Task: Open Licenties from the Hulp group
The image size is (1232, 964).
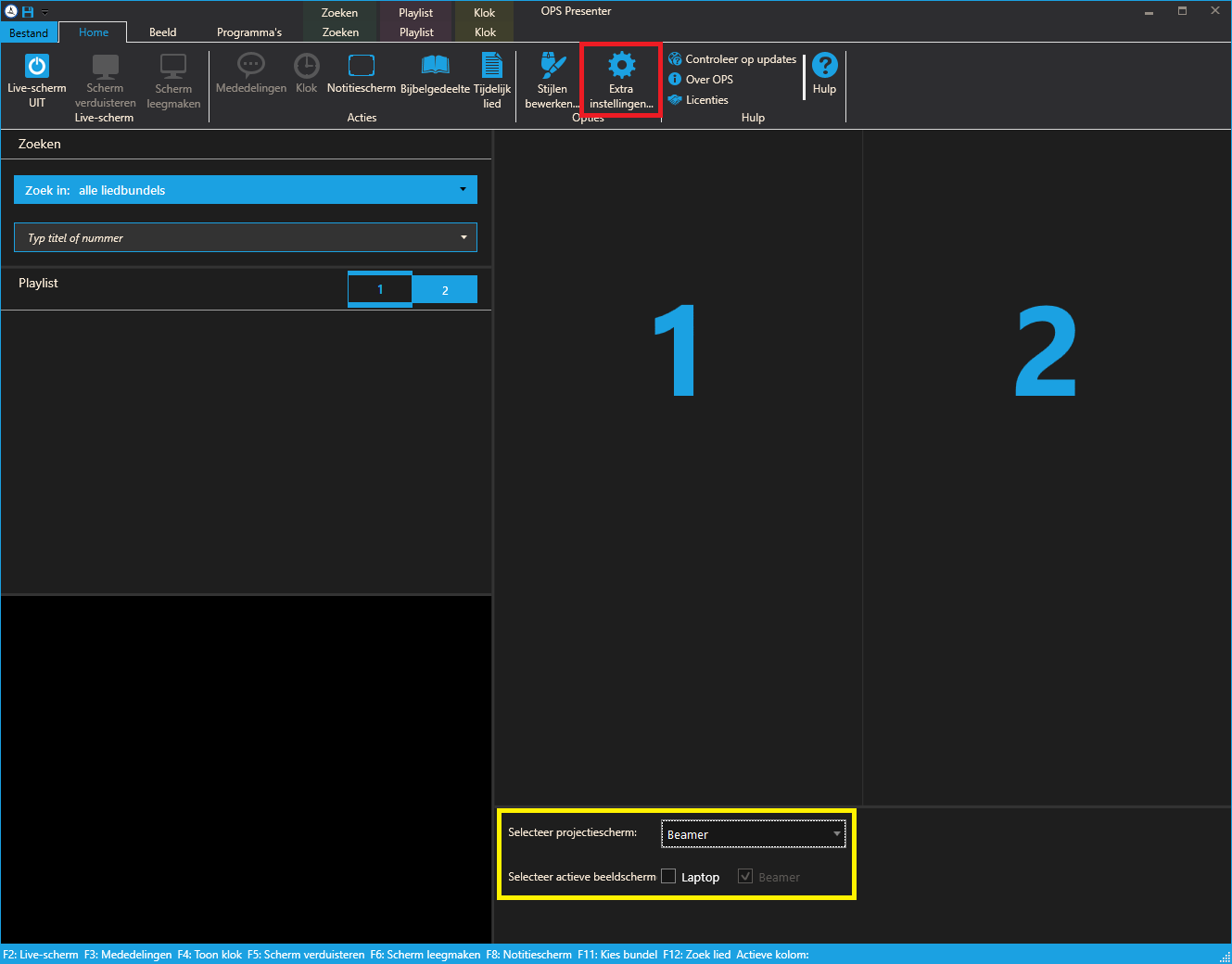Action: coord(698,100)
